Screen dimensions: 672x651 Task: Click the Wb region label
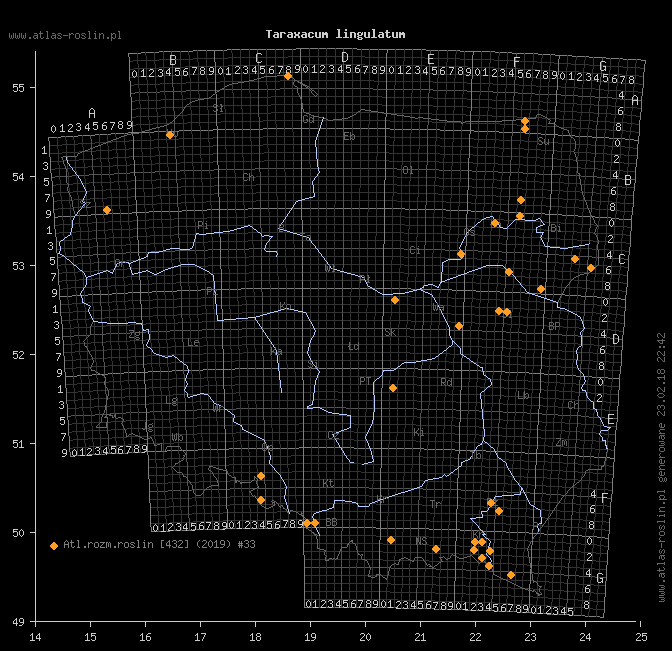pyautogui.click(x=177, y=437)
